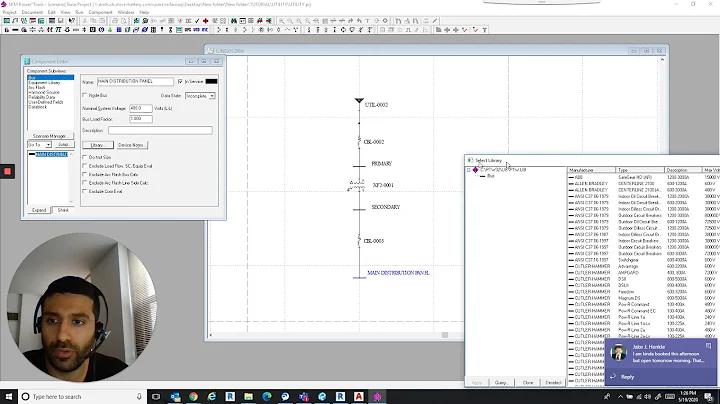The width and height of the screenshot is (720, 404).
Task: Open Google Chrome from the taskbar
Action: (x=193, y=396)
